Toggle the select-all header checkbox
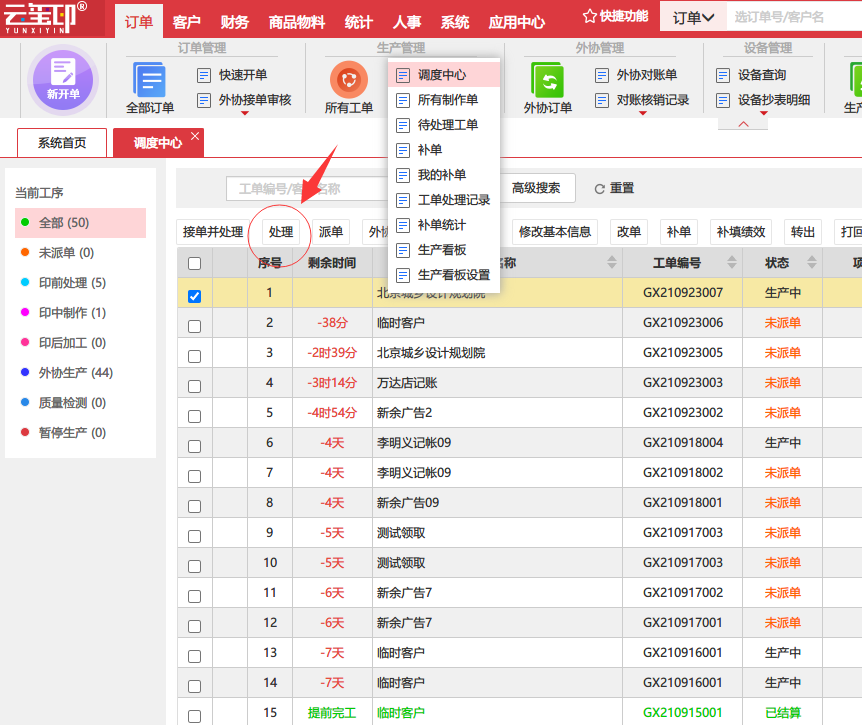 (195, 263)
